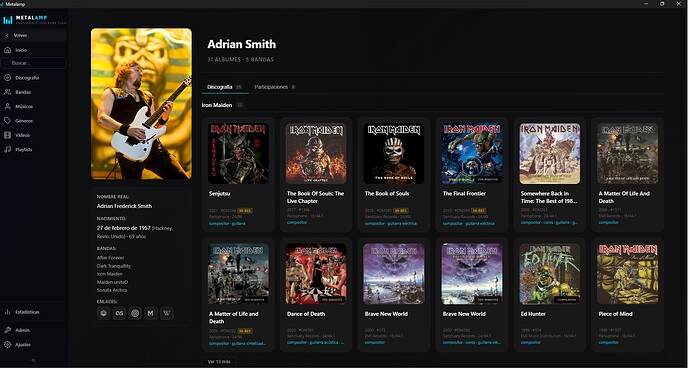
Task: Open The Book Of Souls: Live Chapter cover
Action: point(316,153)
